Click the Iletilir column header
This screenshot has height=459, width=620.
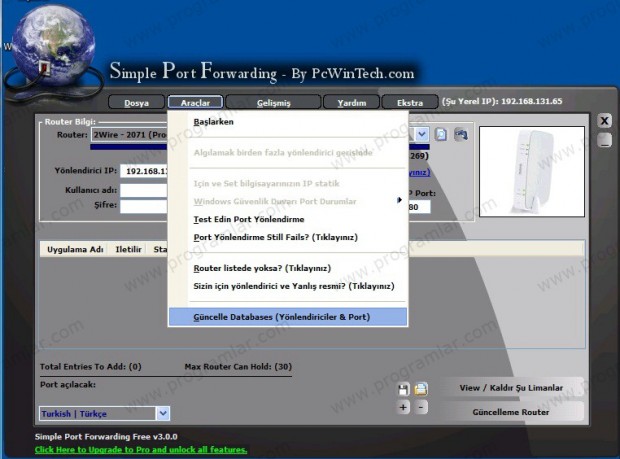[x=128, y=249]
